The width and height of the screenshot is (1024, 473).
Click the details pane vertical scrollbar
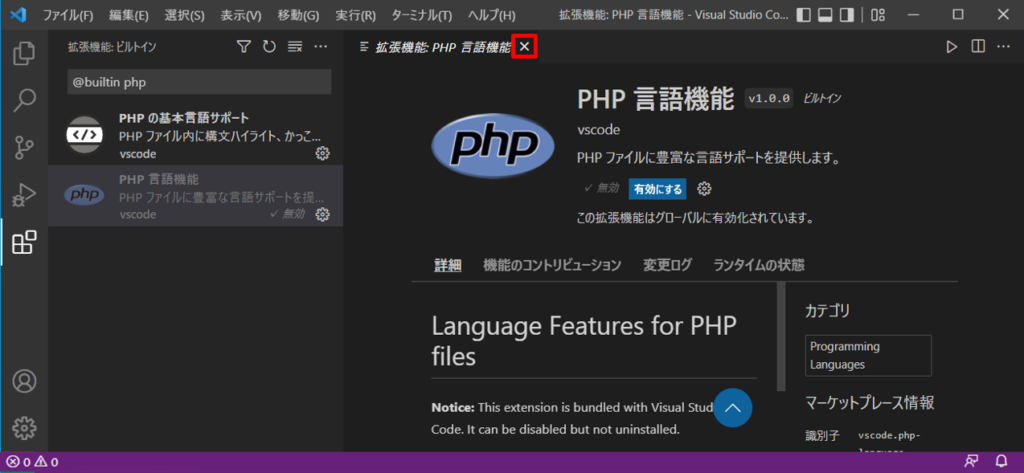pos(780,336)
